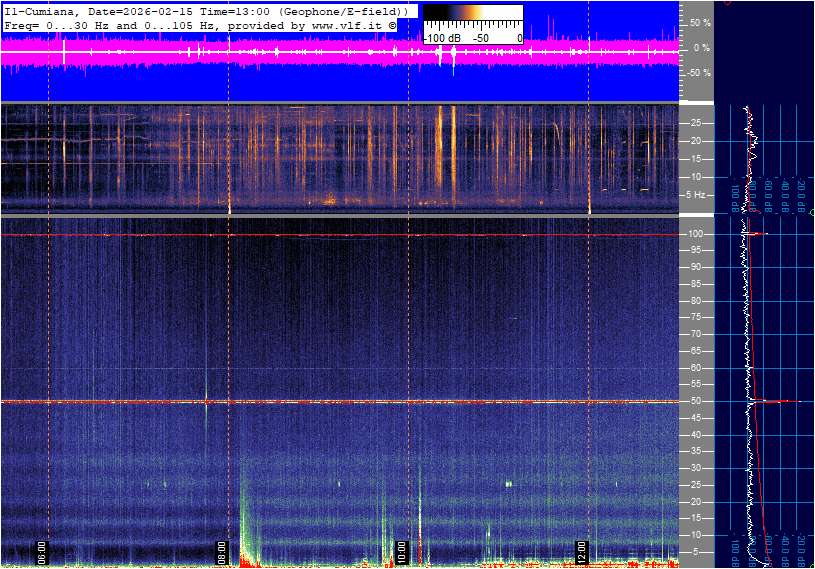Select the 08:00 time marker
Screen dimensions: 815x569
point(222,549)
